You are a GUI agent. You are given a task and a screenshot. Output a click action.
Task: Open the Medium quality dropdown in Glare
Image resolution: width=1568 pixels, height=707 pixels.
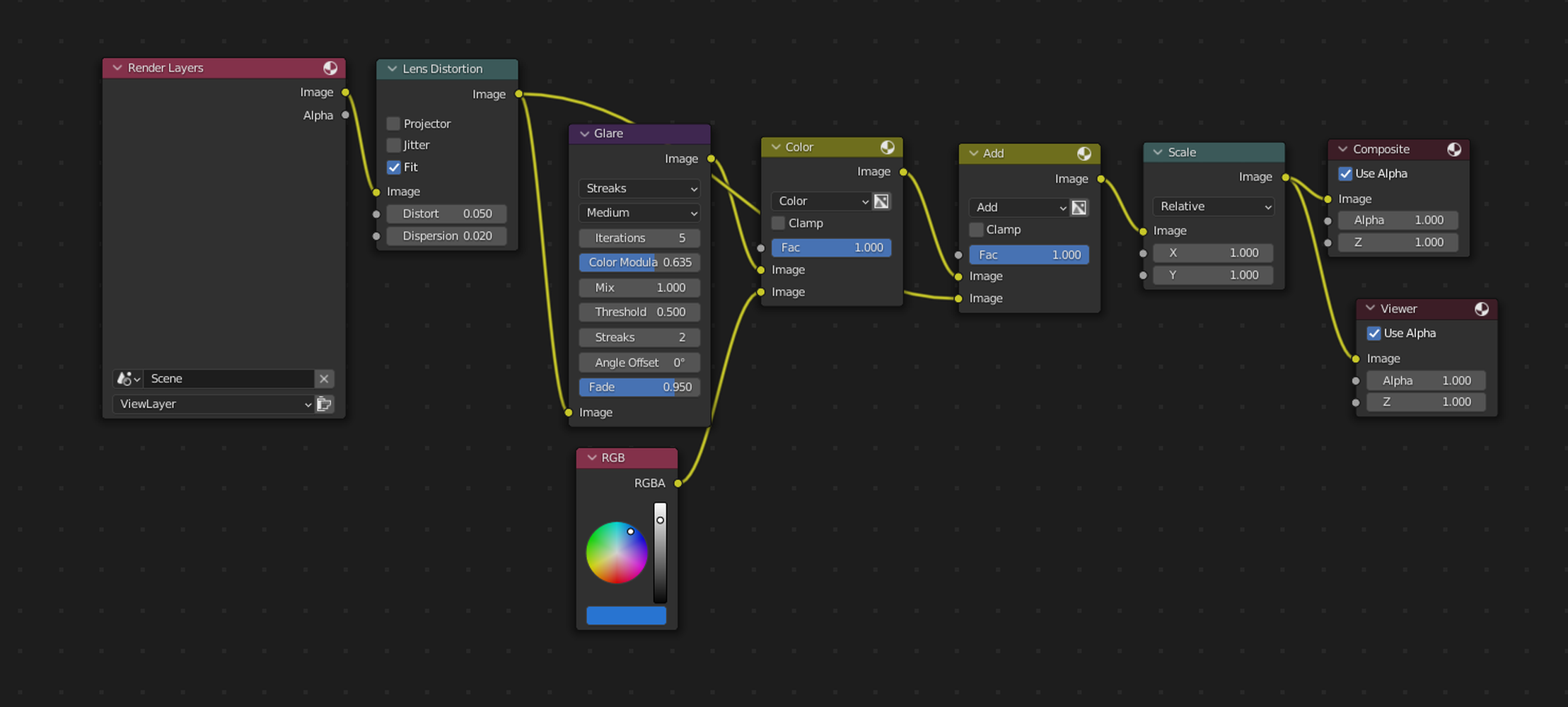(639, 213)
